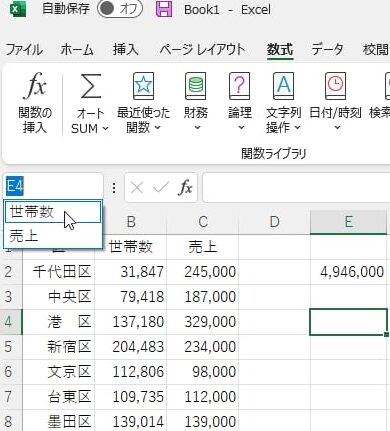Click the cell containing 文京区
Viewport: 390px width, 431px height.
click(59, 372)
